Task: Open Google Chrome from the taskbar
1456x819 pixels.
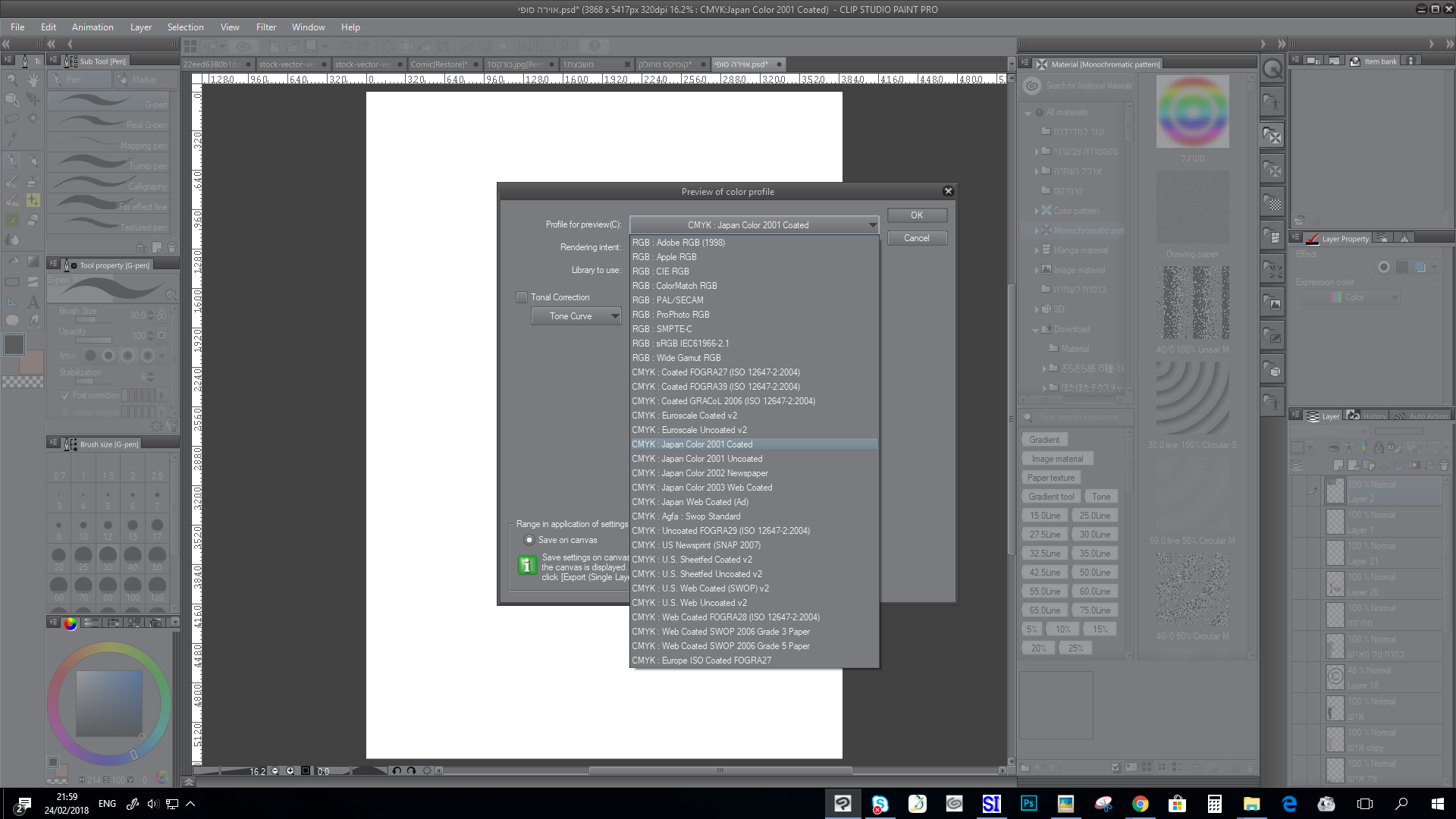Action: point(1140,803)
